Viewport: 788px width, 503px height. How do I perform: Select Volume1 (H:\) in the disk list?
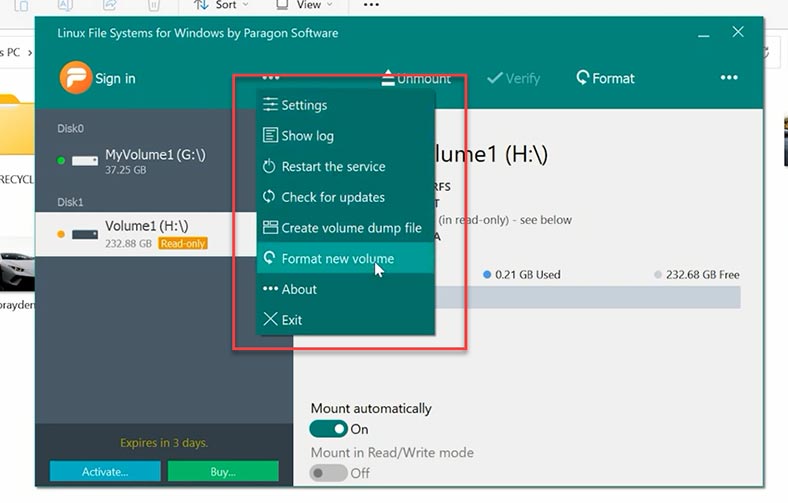coord(146,234)
